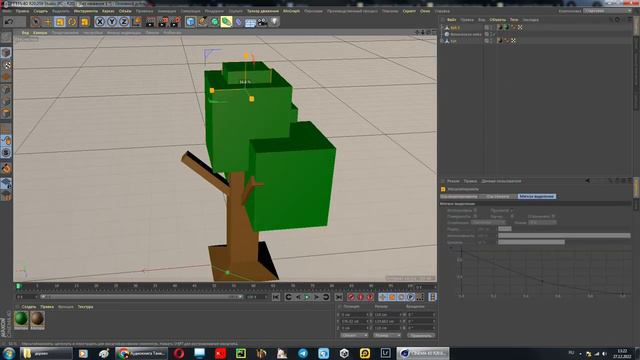Click the make editable icon in left toolbar
This screenshot has height=360, width=640.
pos(6,38)
